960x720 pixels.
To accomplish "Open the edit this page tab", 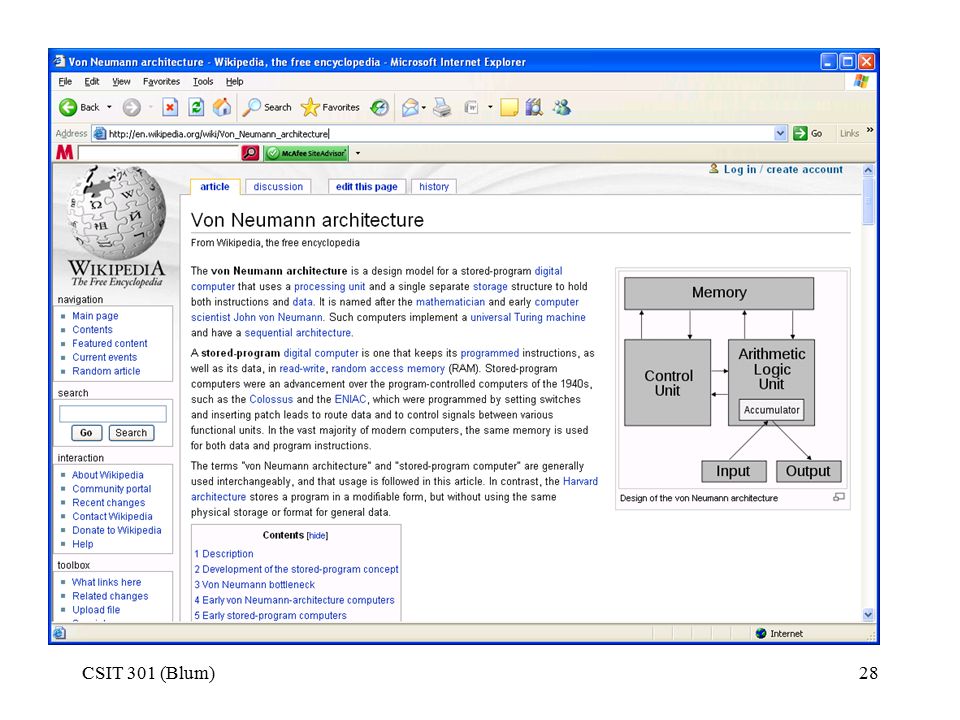I will click(x=366, y=187).
